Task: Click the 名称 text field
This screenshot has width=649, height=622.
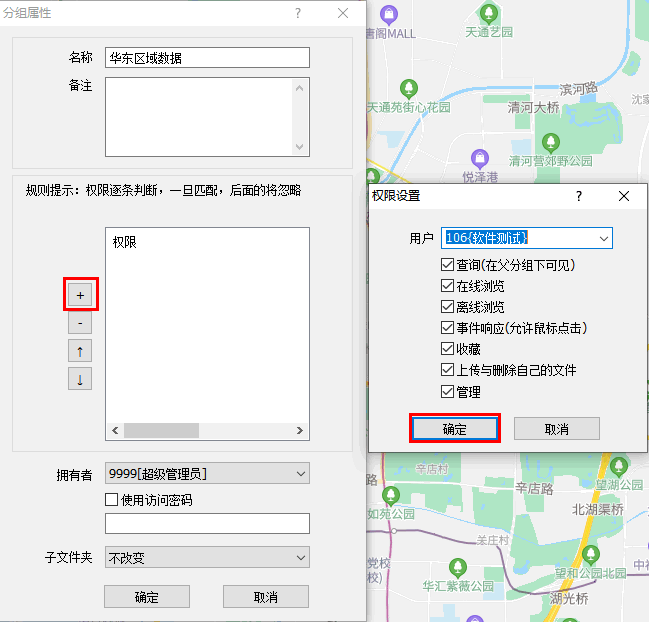Action: tap(207, 58)
